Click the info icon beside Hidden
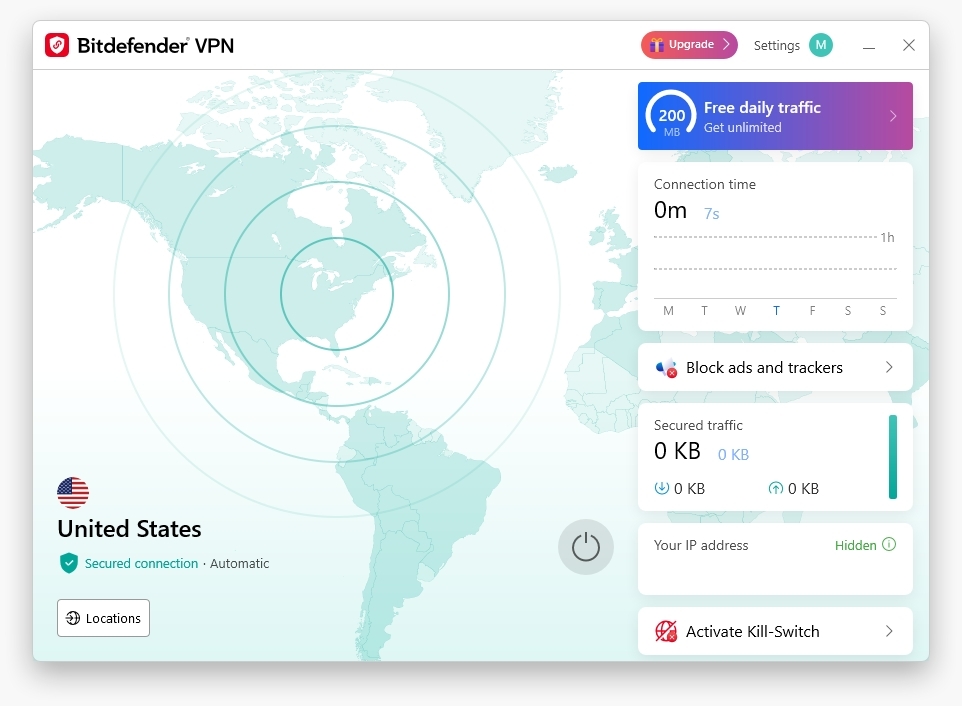The height and width of the screenshot is (706, 962). [x=889, y=544]
